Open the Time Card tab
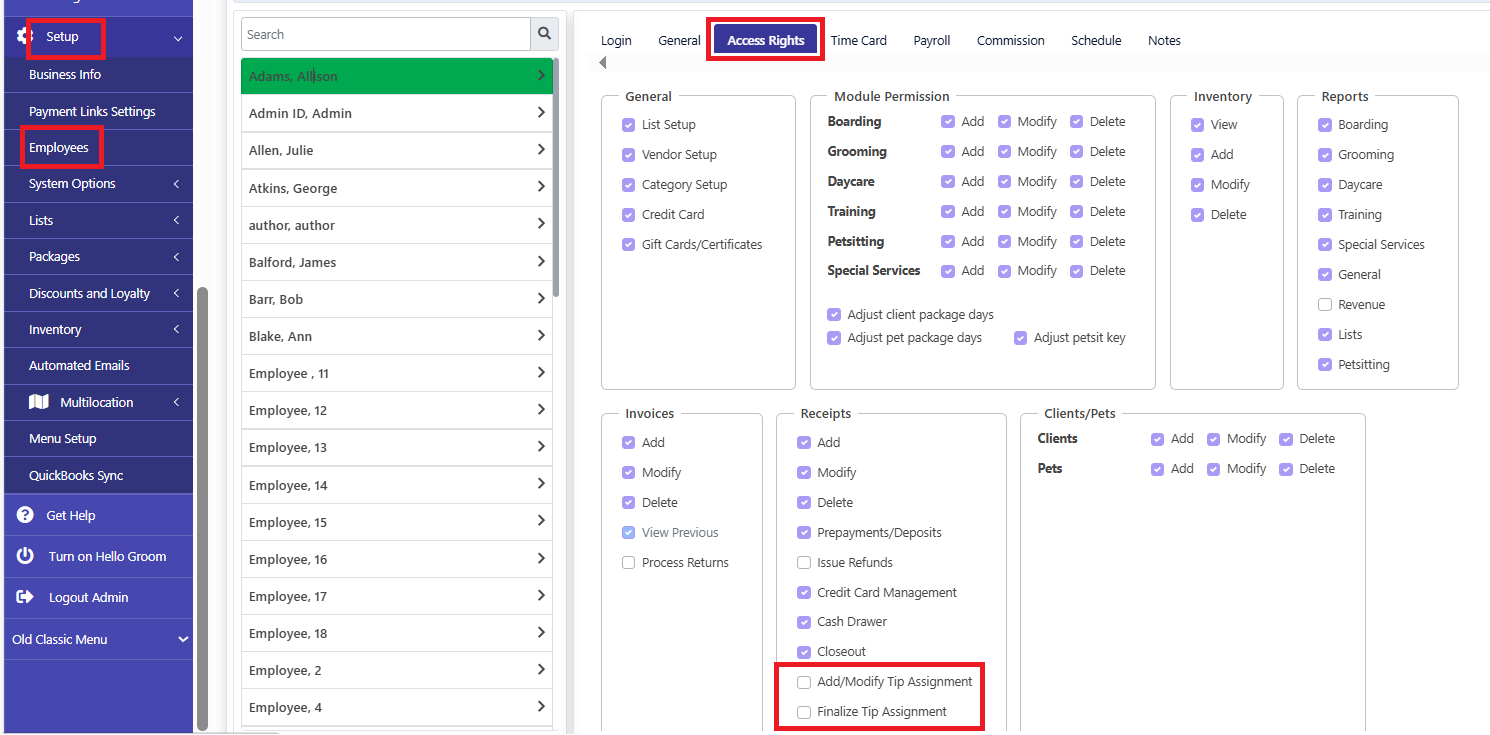The height and width of the screenshot is (735, 1490). 858,40
